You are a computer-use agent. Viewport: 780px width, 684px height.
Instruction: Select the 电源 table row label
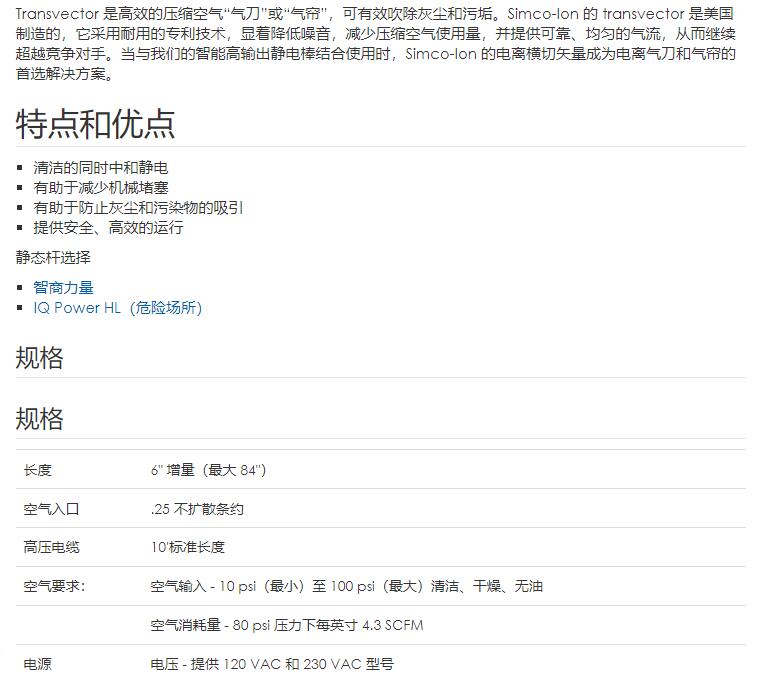coord(38,664)
